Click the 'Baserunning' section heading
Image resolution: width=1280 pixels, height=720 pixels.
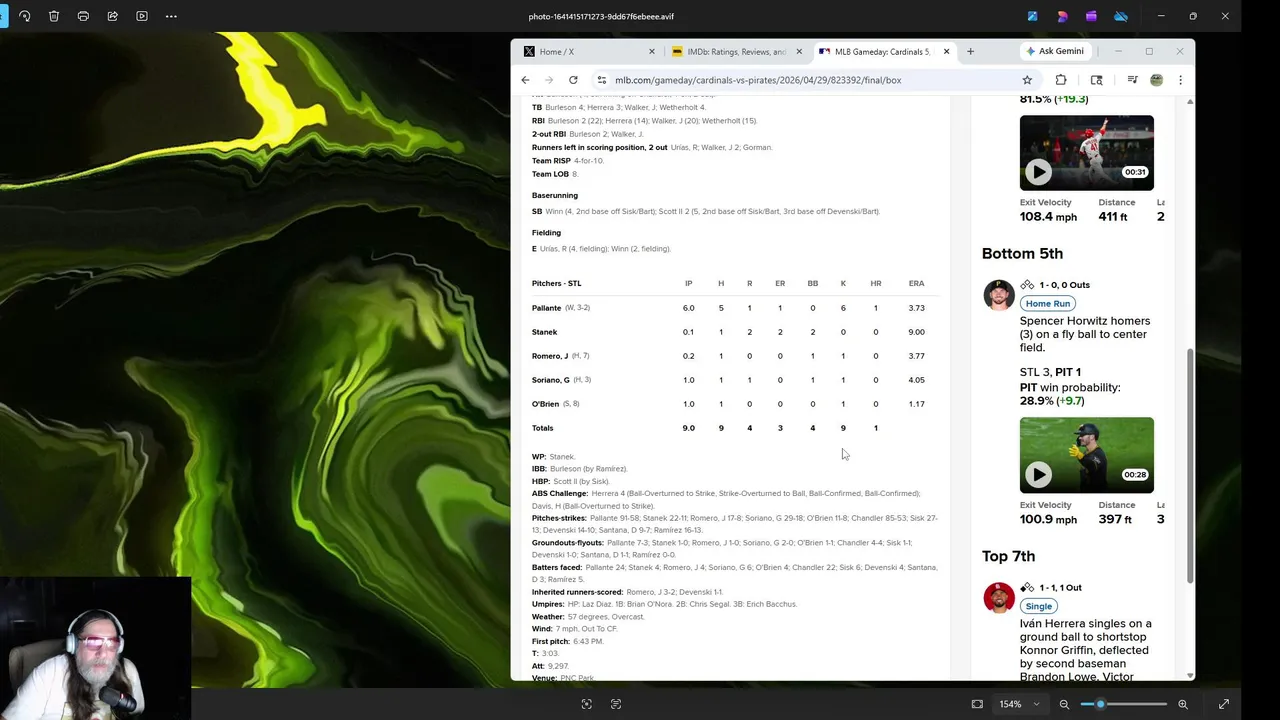(x=555, y=195)
